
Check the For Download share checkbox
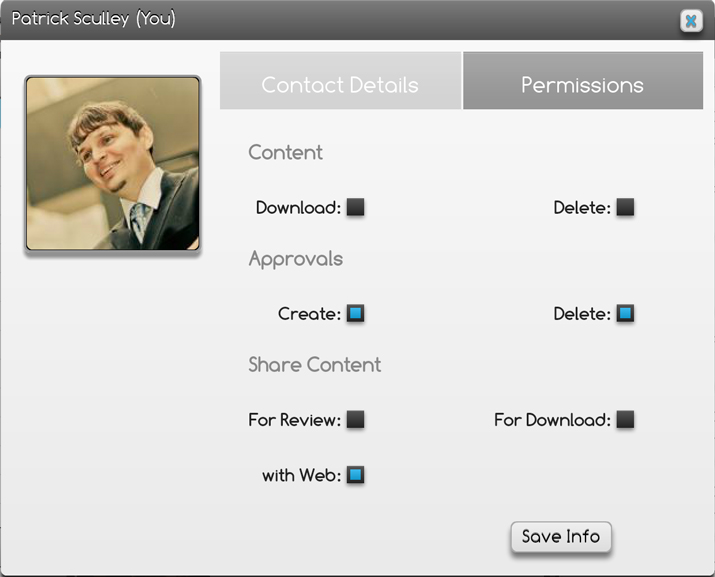click(625, 420)
